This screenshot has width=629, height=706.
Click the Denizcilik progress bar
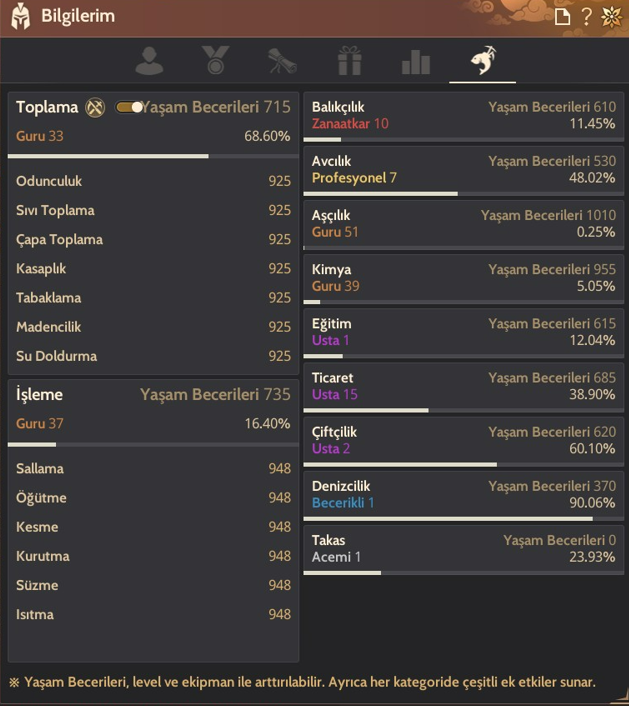pyautogui.click(x=463, y=519)
